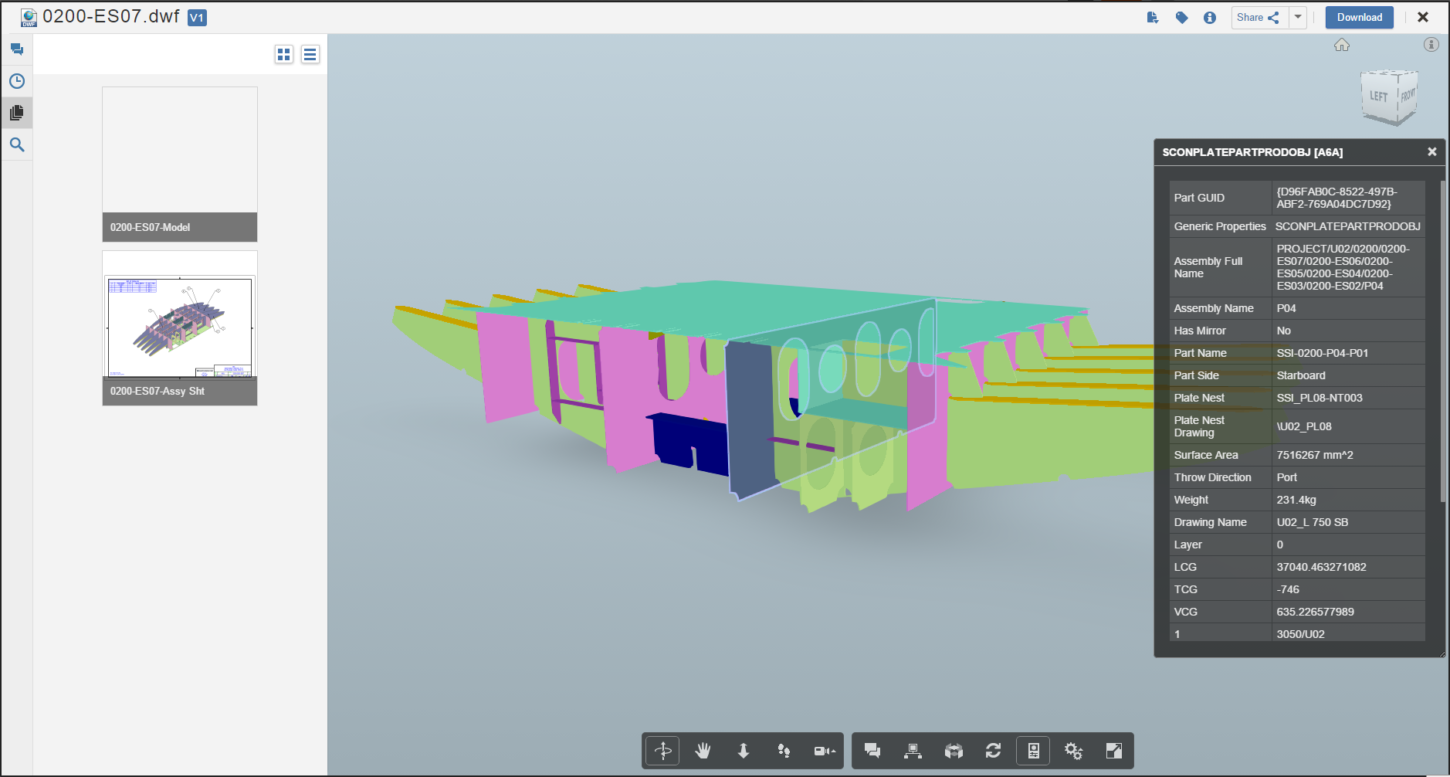
Task: Reset the model with the refresh icon
Action: coord(993,750)
